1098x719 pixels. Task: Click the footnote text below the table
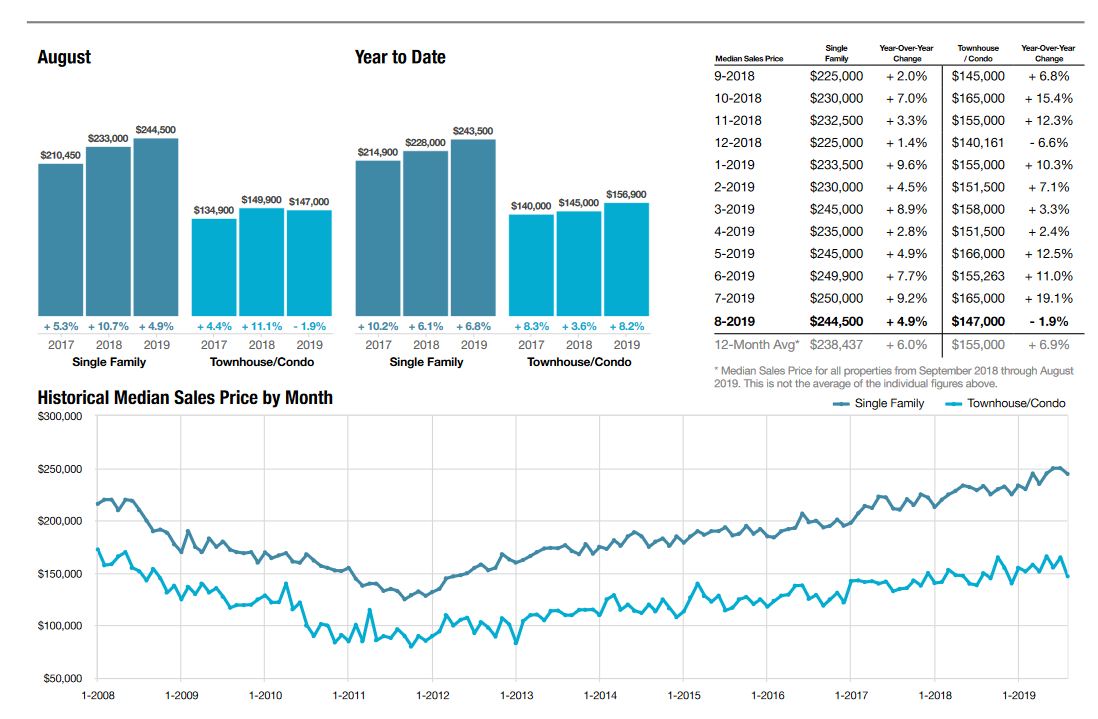pyautogui.click(x=894, y=377)
